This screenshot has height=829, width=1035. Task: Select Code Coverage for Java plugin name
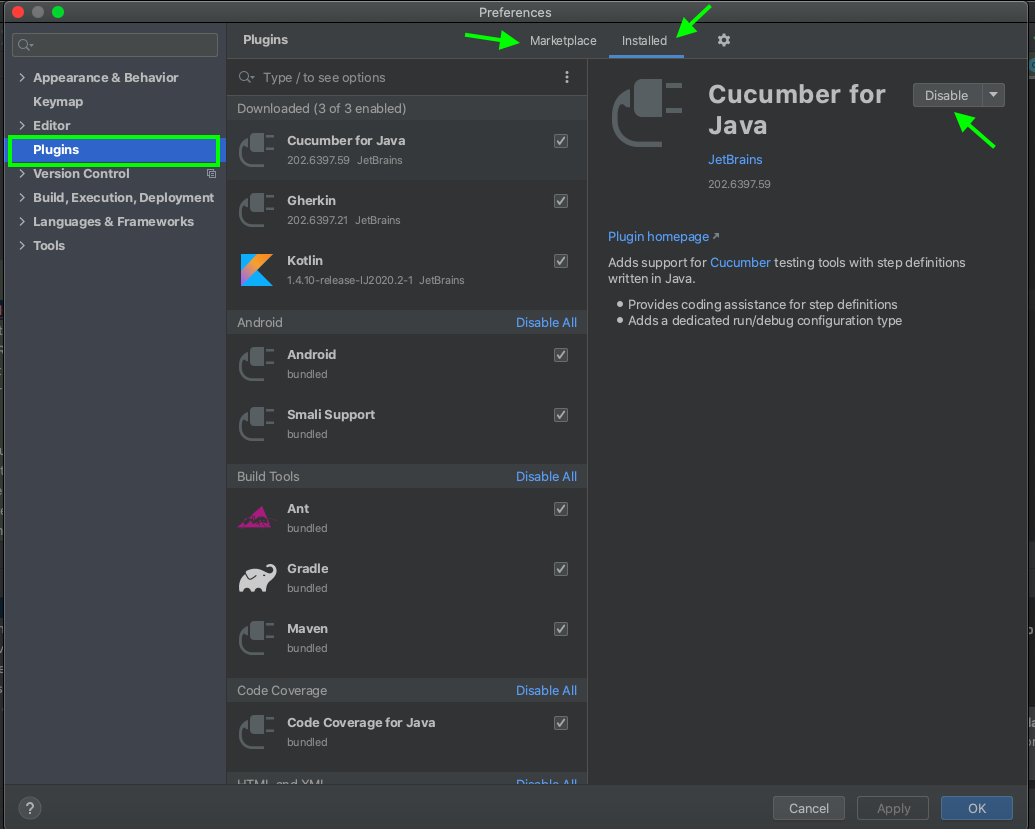361,723
